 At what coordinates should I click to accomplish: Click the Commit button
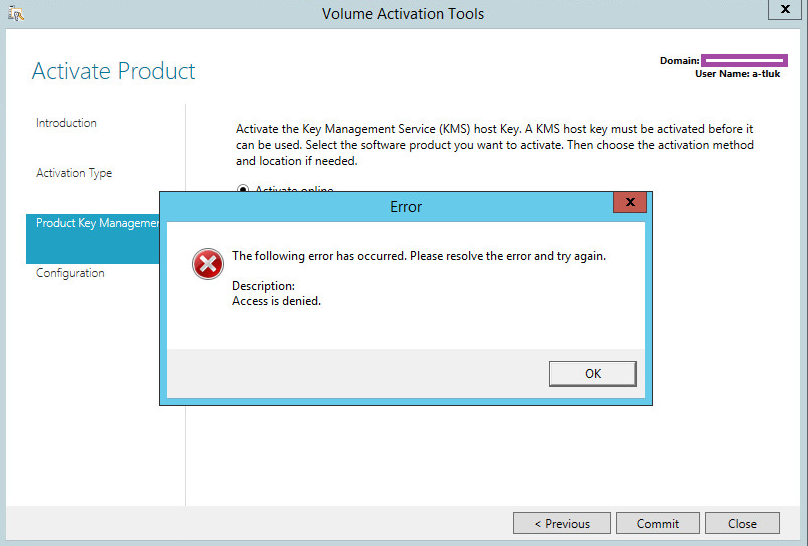coord(657,523)
